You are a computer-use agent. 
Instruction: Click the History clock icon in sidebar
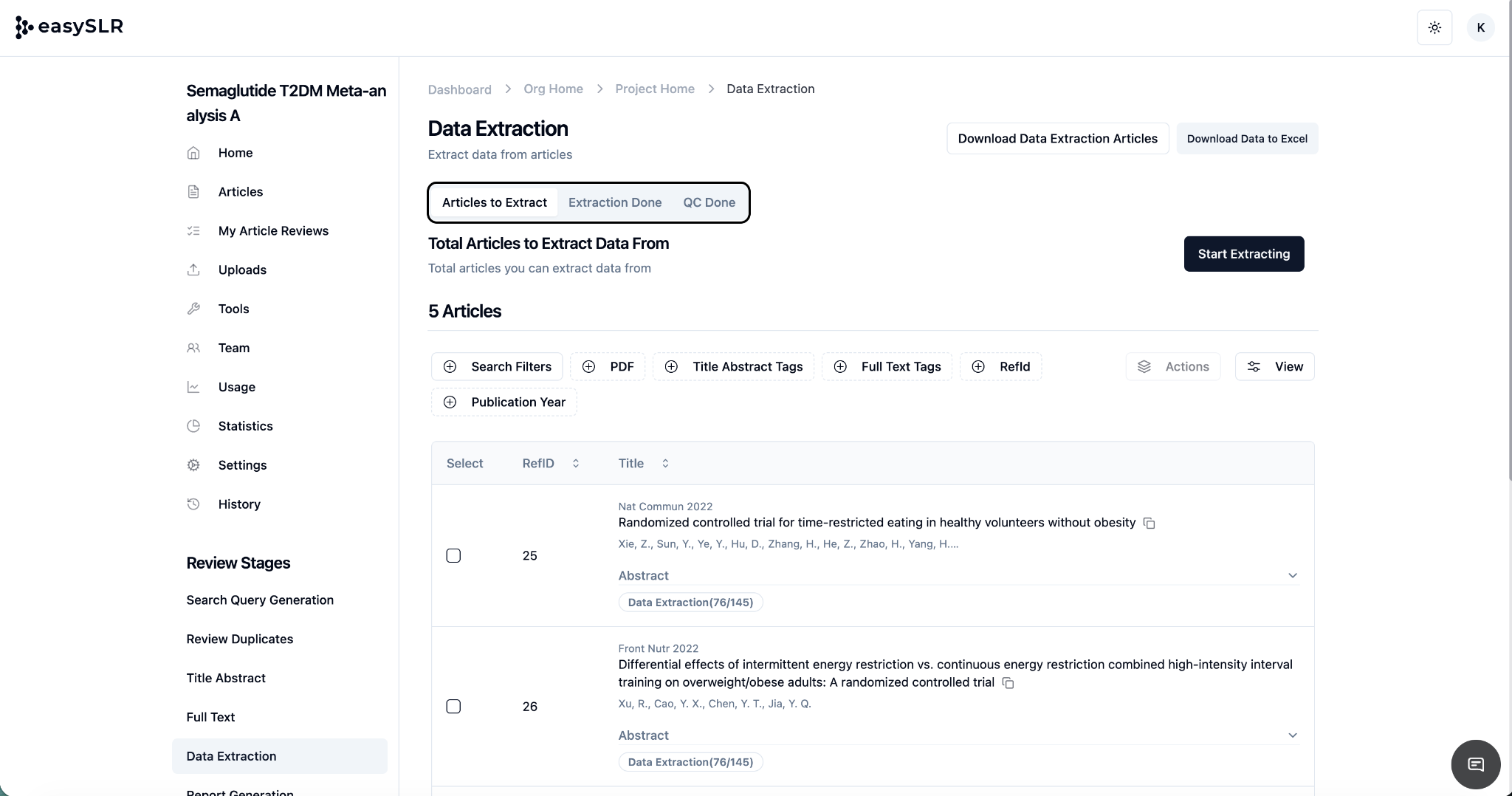(193, 504)
